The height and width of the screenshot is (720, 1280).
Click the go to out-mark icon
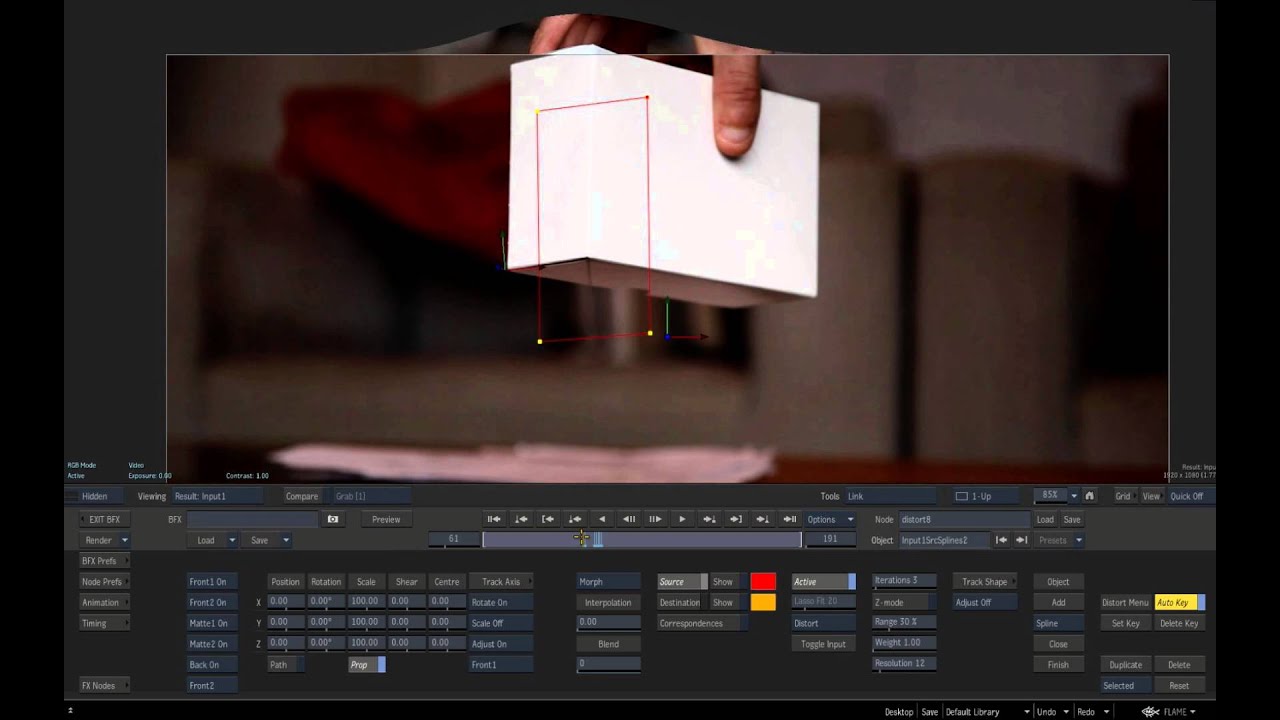click(x=735, y=519)
